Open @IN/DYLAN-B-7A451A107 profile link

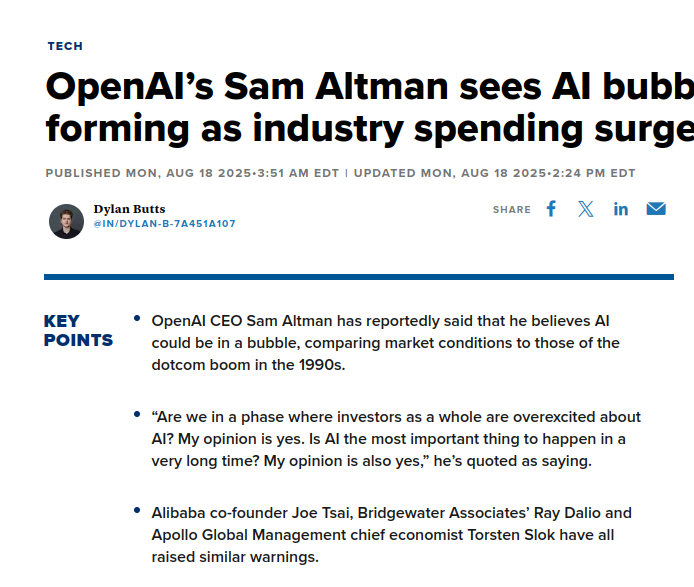164,224
